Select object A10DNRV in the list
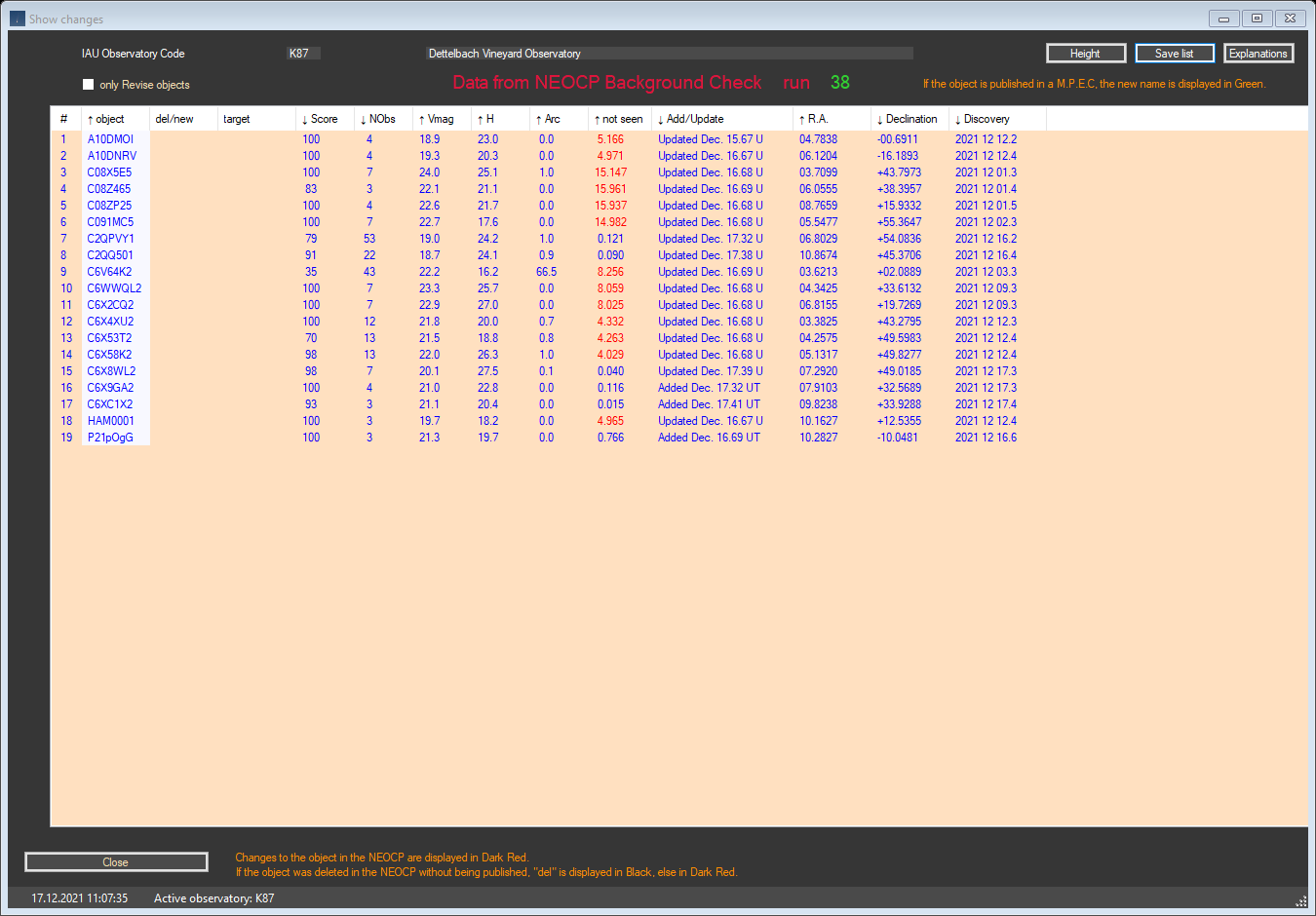This screenshot has height=916, width=1316. coord(112,156)
